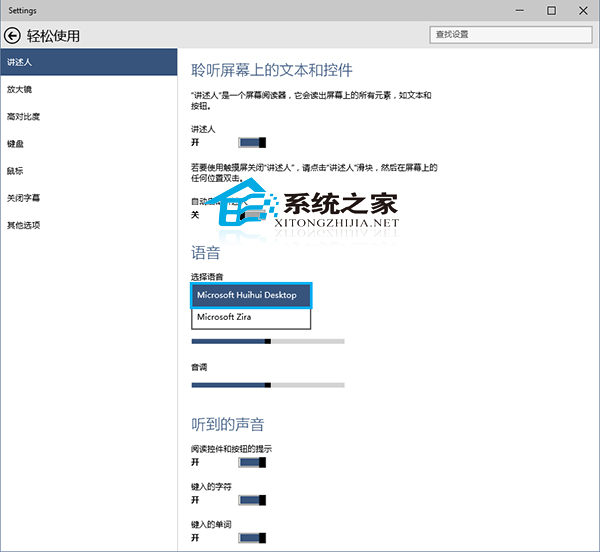Screen dimensions: 600x552
Task: Click the 选择语音 label
Action: click(x=207, y=277)
